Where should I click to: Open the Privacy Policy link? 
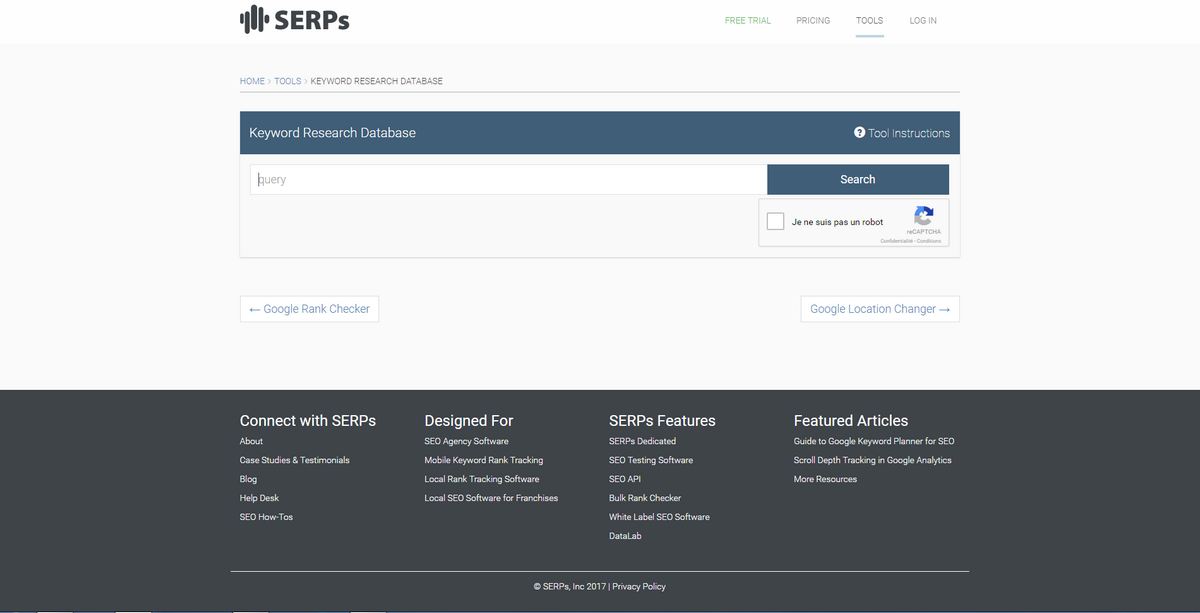639,587
